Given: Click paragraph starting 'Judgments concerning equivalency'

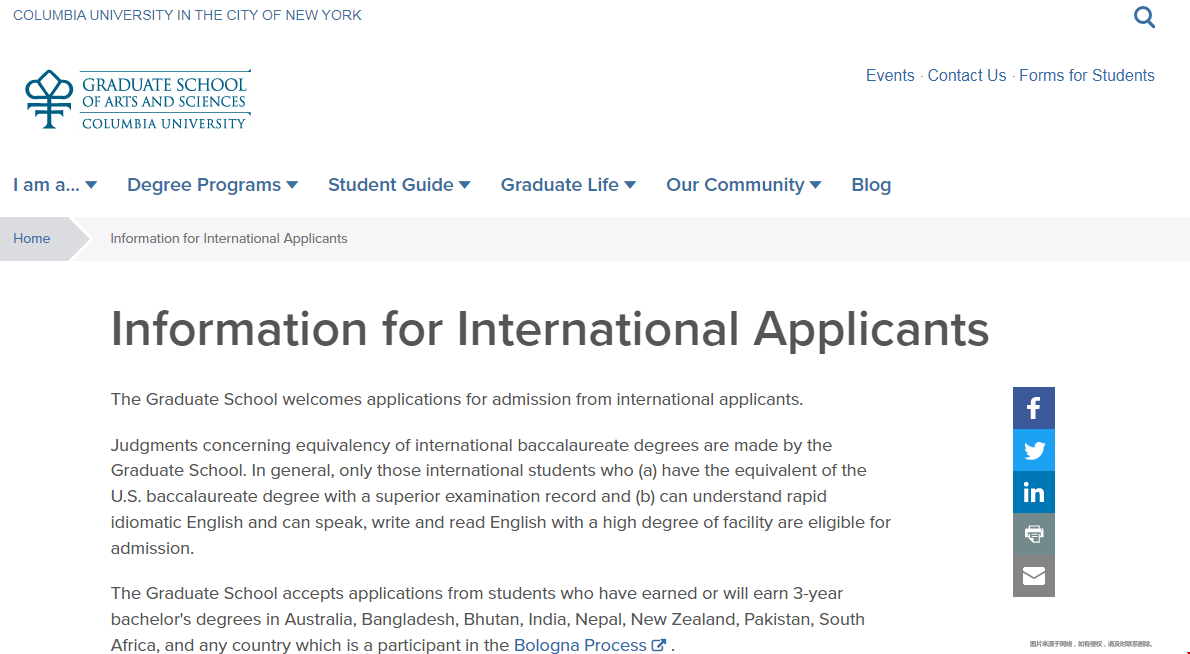Looking at the screenshot, I should point(501,496).
